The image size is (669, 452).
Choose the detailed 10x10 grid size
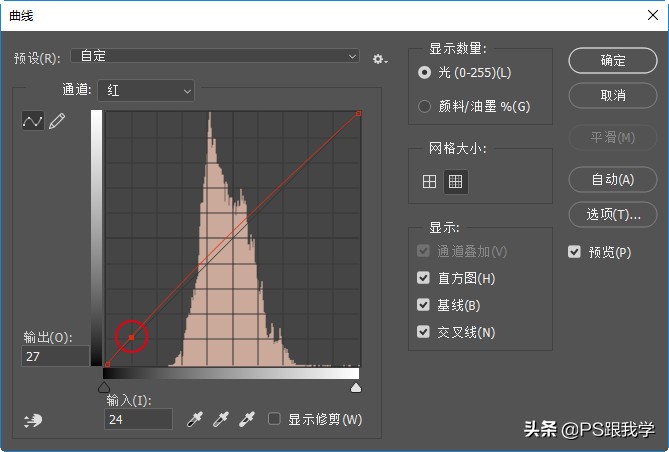coord(456,182)
